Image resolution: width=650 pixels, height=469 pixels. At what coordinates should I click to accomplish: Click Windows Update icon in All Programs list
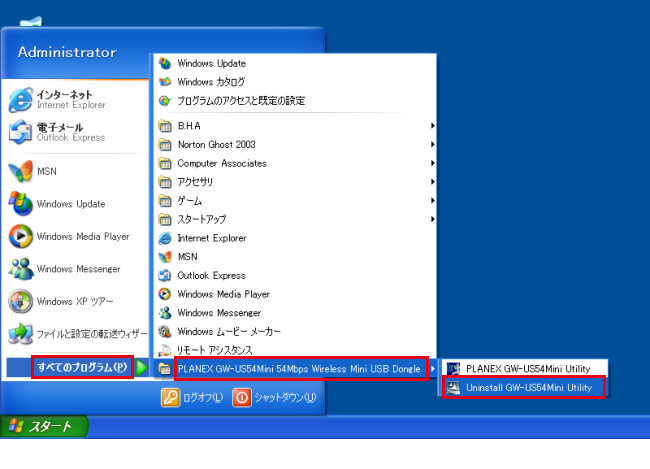pos(165,63)
